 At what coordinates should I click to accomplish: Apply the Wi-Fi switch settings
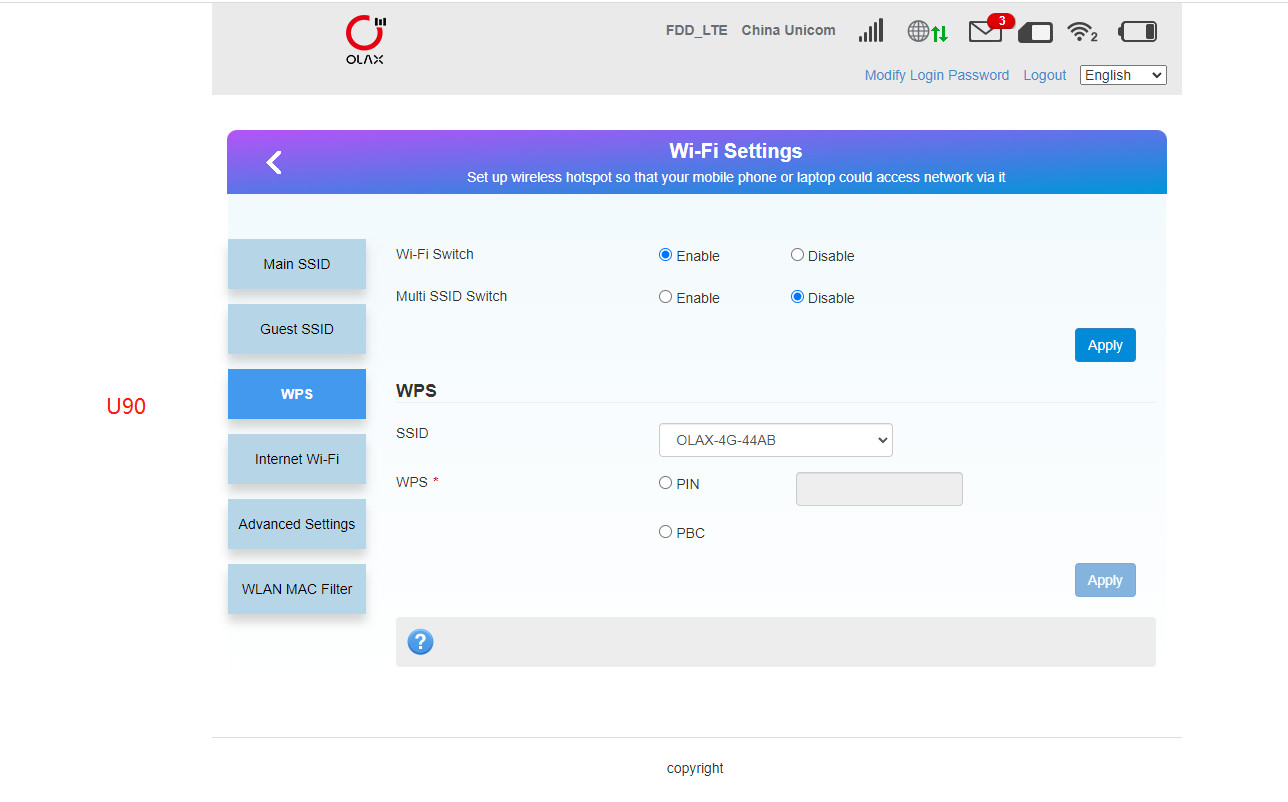(x=1104, y=345)
